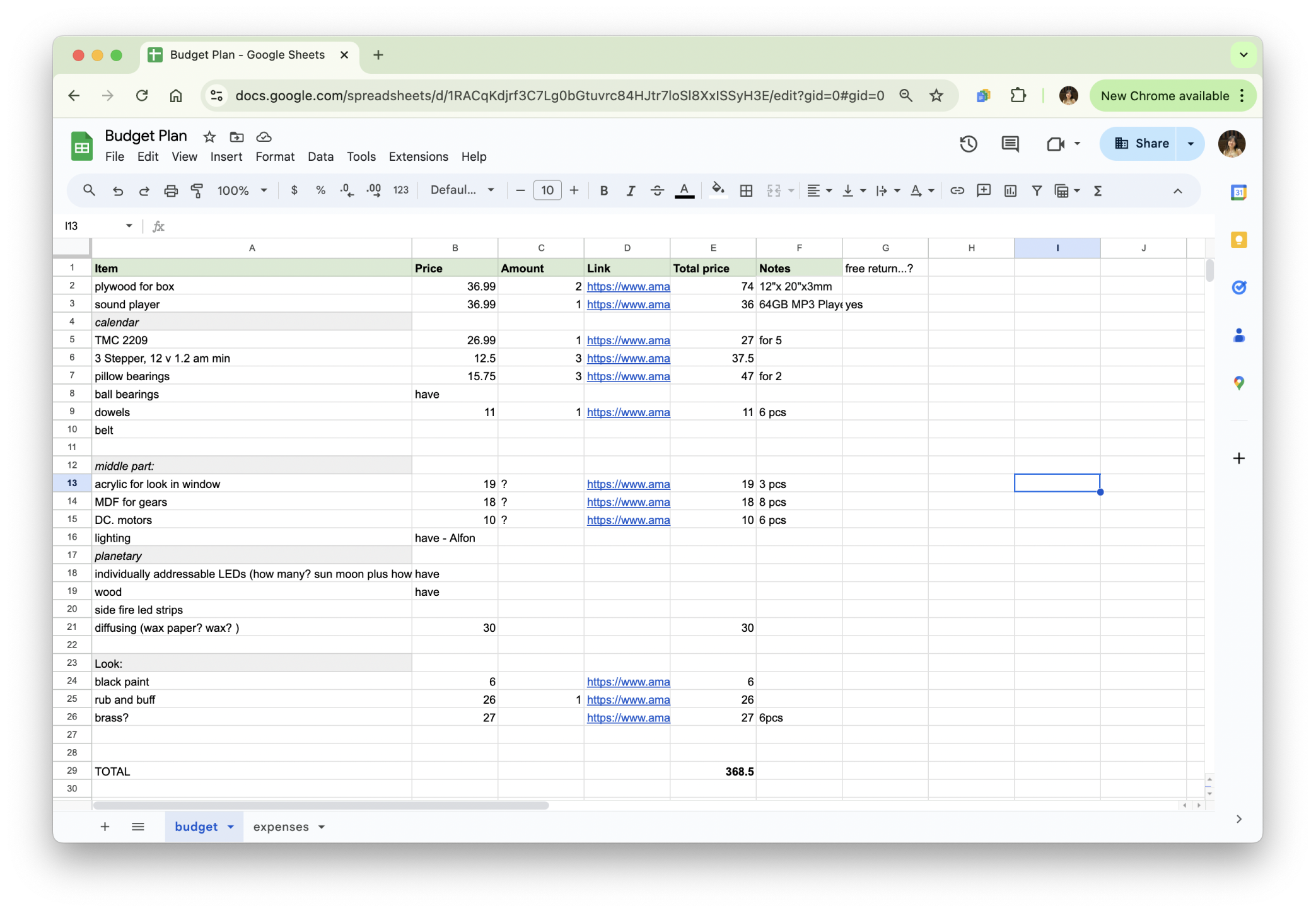
Task: Click the insert chart icon
Action: point(1010,190)
